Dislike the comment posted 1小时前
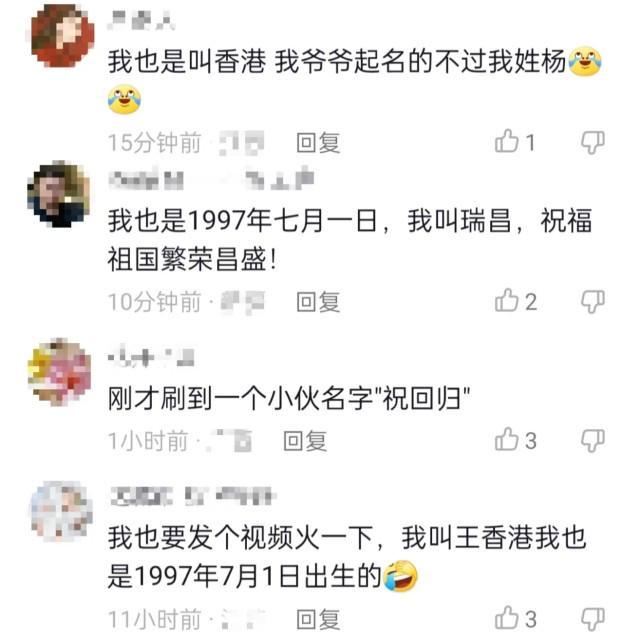641x641 pixels. (593, 441)
